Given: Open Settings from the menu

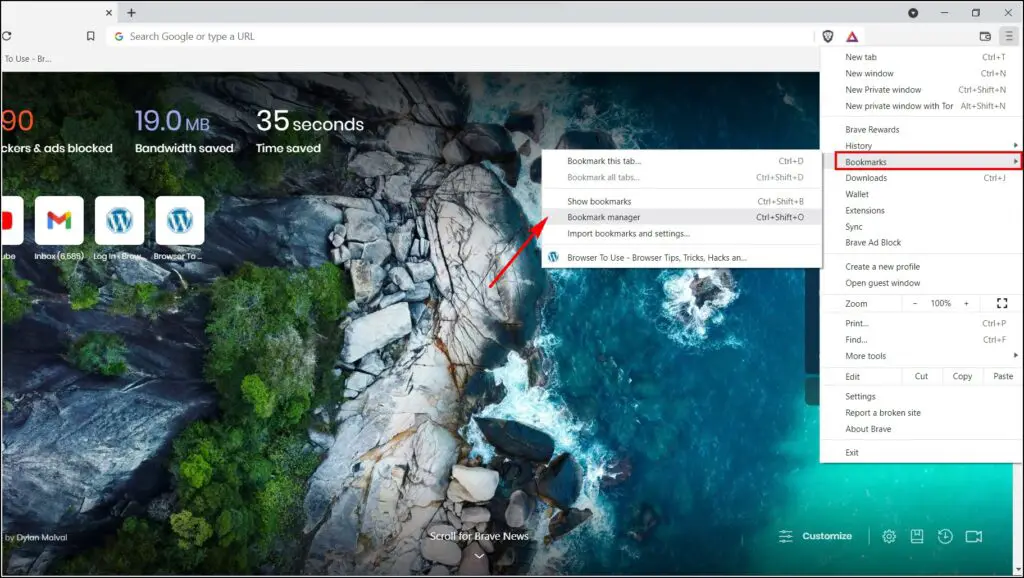Looking at the screenshot, I should click(x=921, y=396).
